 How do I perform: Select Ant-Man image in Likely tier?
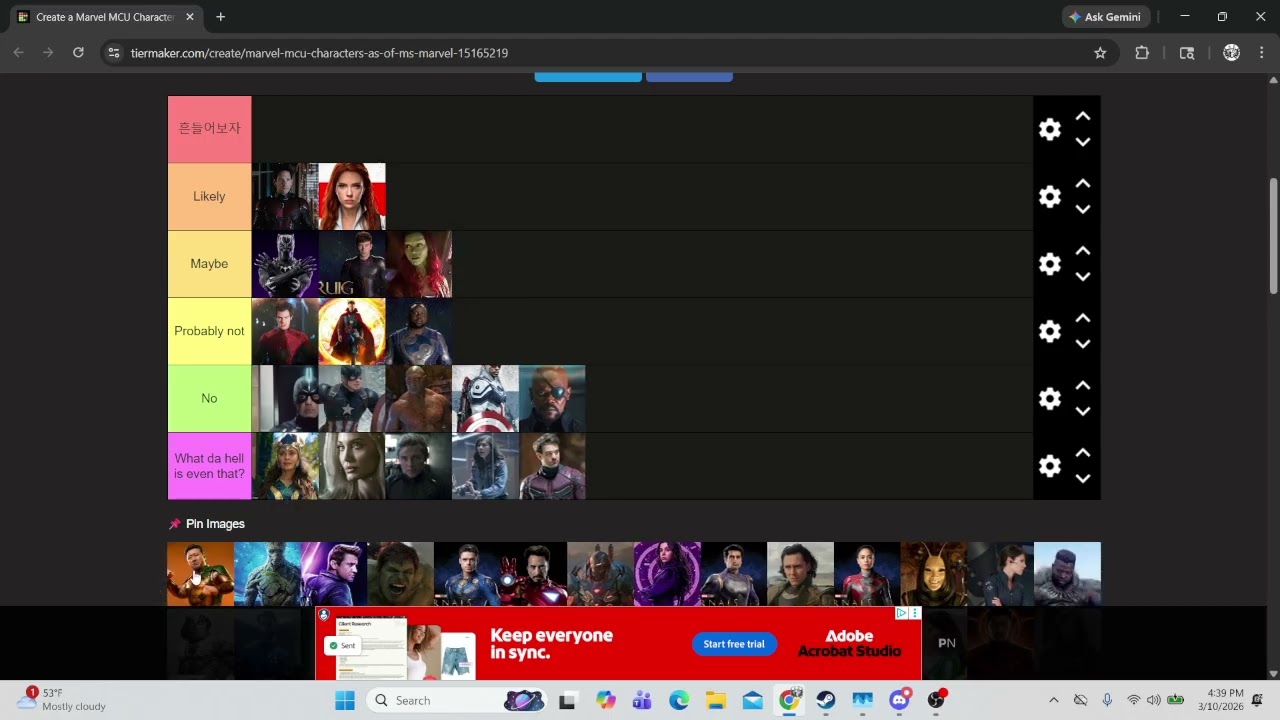point(285,197)
